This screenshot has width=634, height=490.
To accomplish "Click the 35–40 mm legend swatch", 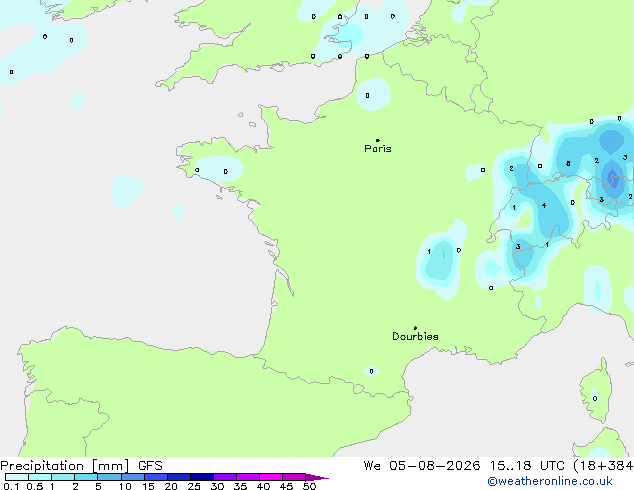I will (x=248, y=477).
